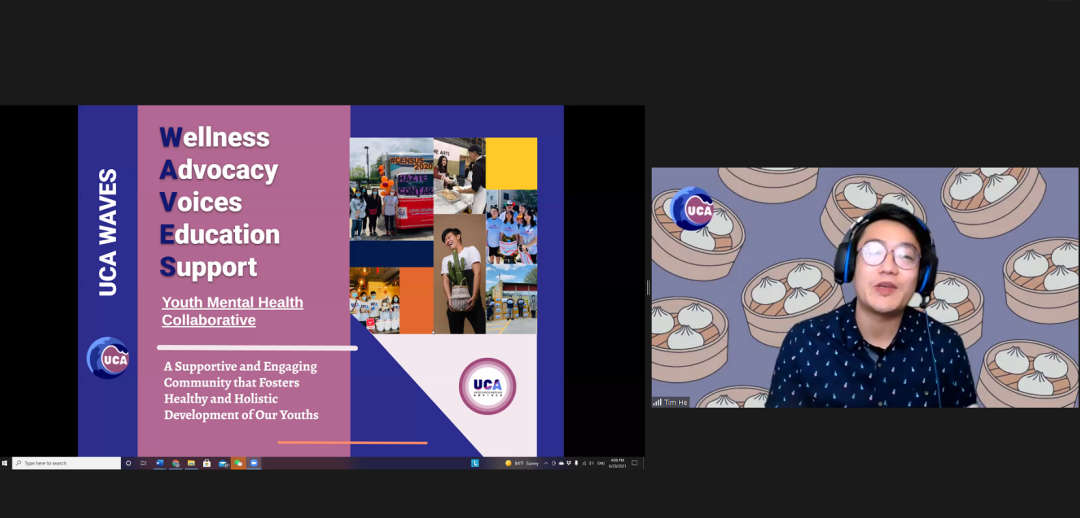1080x518 pixels.
Task: Click the 'Advocacy' heading on the slide
Action: pyautogui.click(x=219, y=169)
